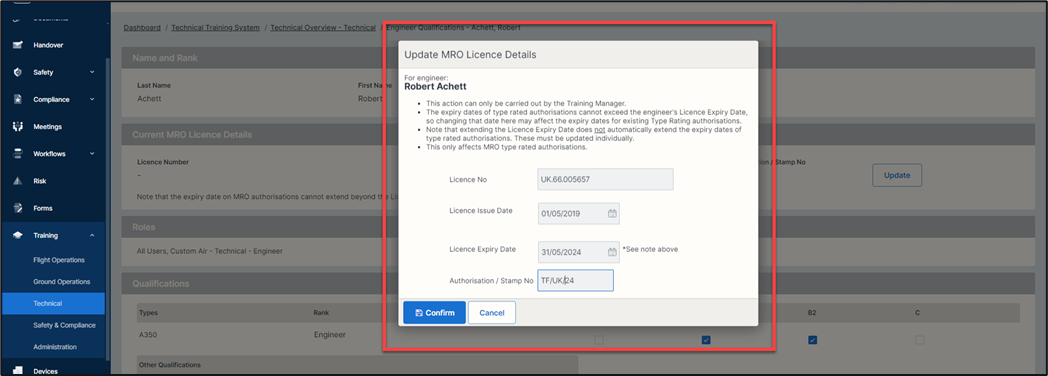Click the Authorisation / Stamp No field
This screenshot has height=376, width=1048.
[x=575, y=280]
